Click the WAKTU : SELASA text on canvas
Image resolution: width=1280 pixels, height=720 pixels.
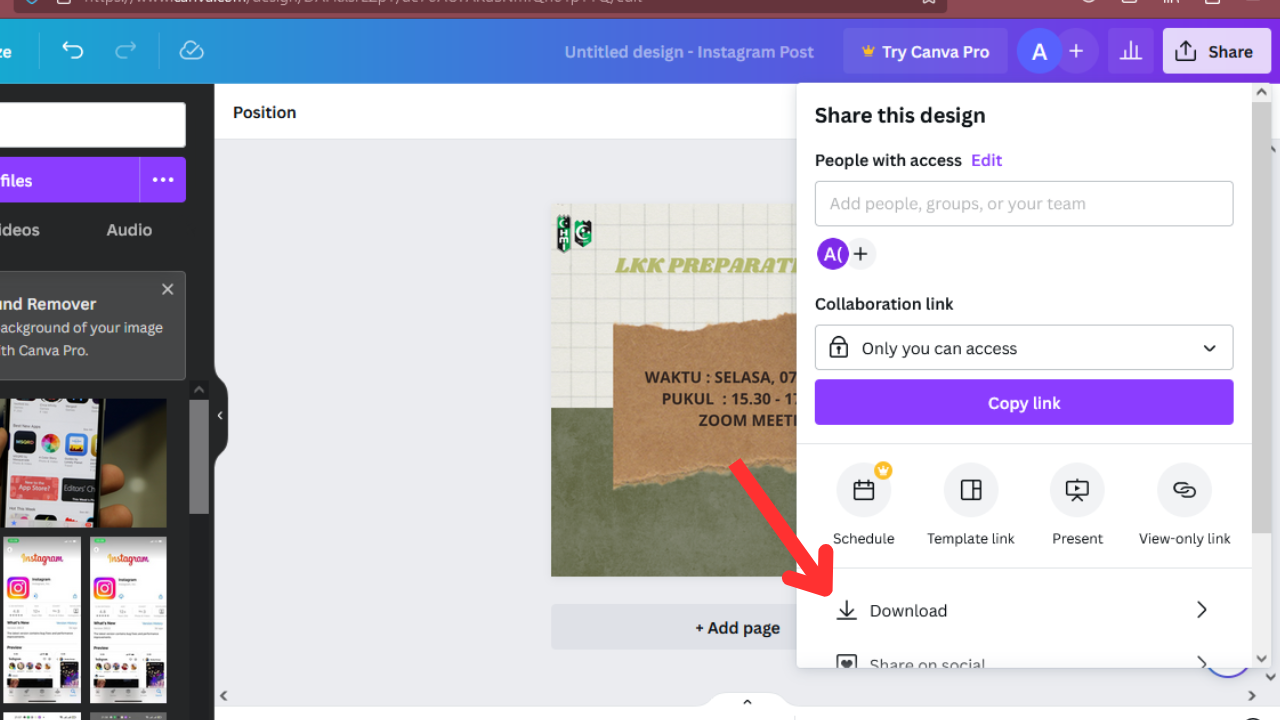720,377
